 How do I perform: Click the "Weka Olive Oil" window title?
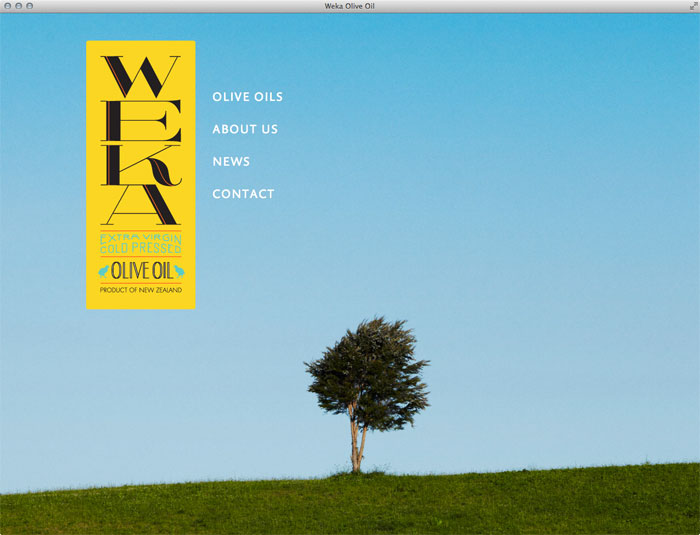[350, 6]
